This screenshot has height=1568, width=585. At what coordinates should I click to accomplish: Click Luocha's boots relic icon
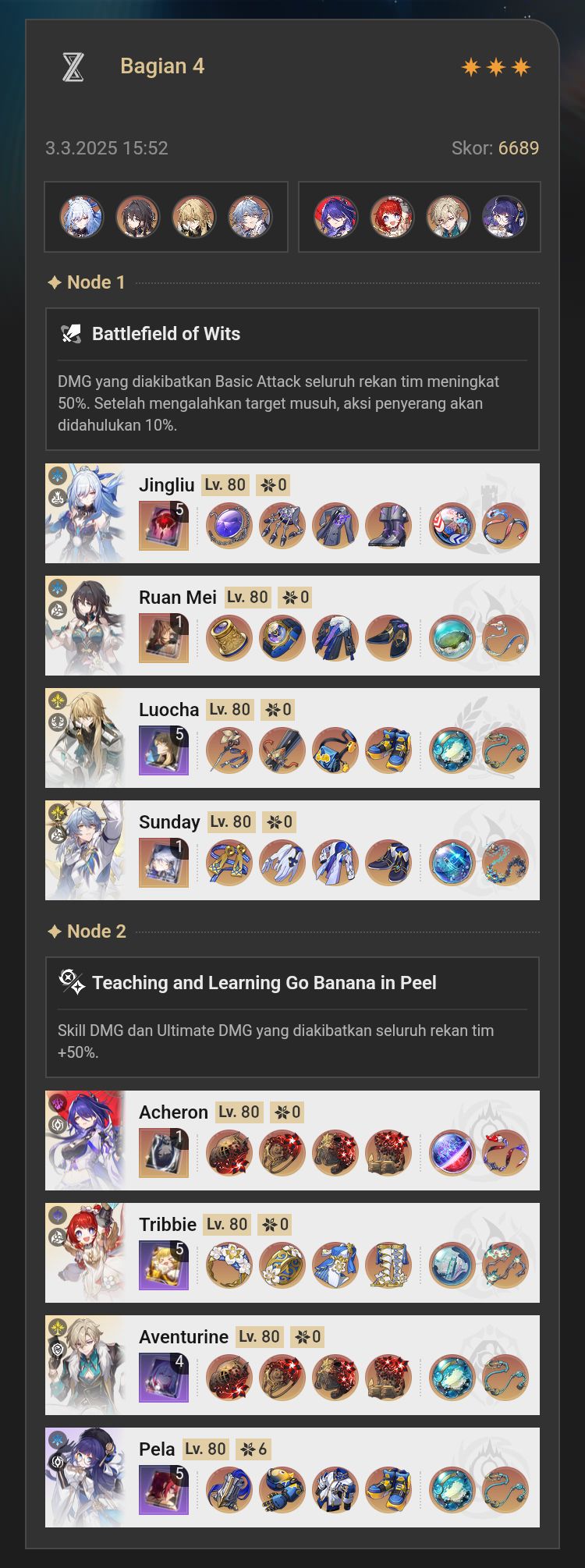point(388,750)
